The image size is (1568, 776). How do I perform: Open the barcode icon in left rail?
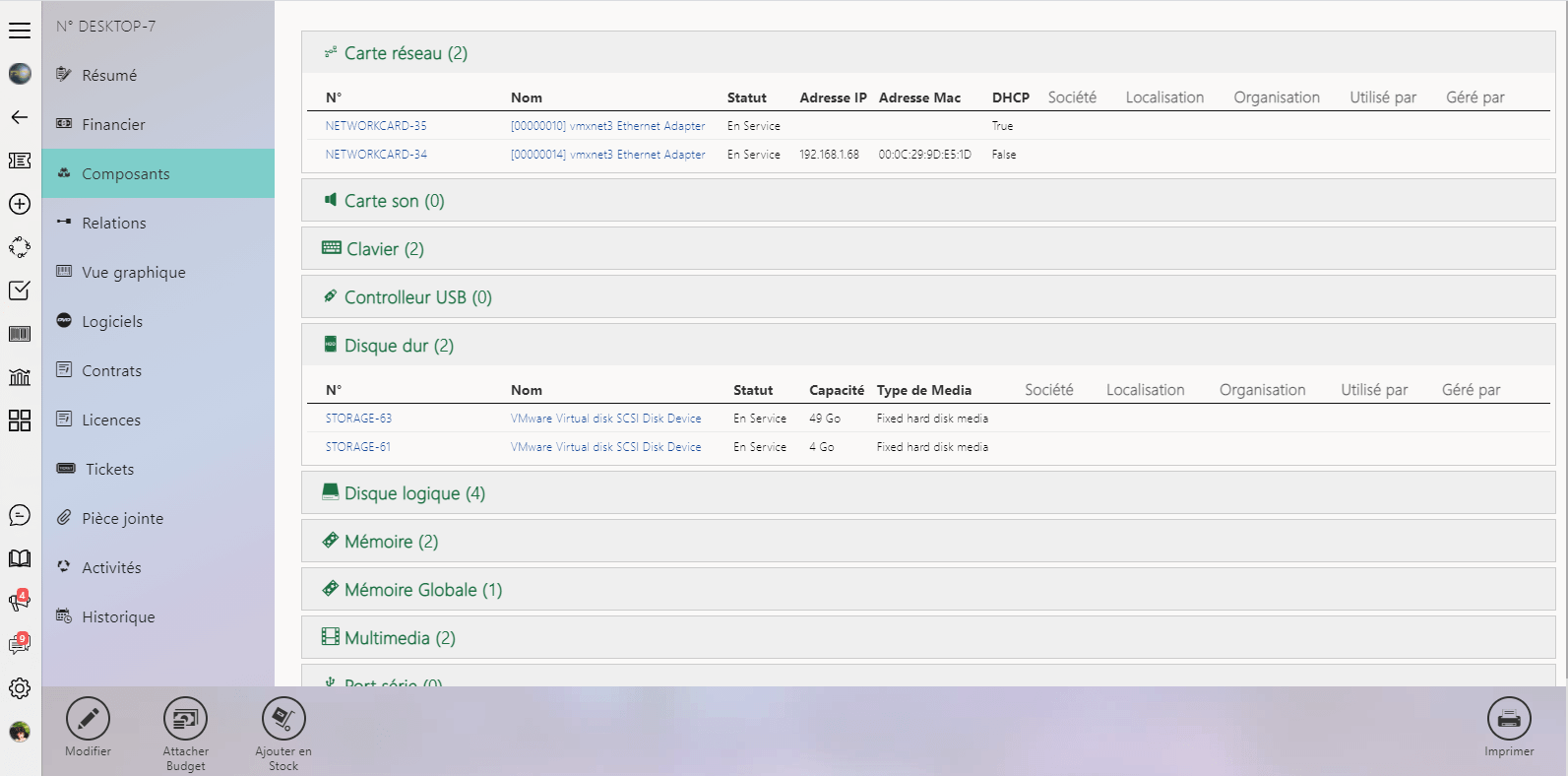pos(20,334)
